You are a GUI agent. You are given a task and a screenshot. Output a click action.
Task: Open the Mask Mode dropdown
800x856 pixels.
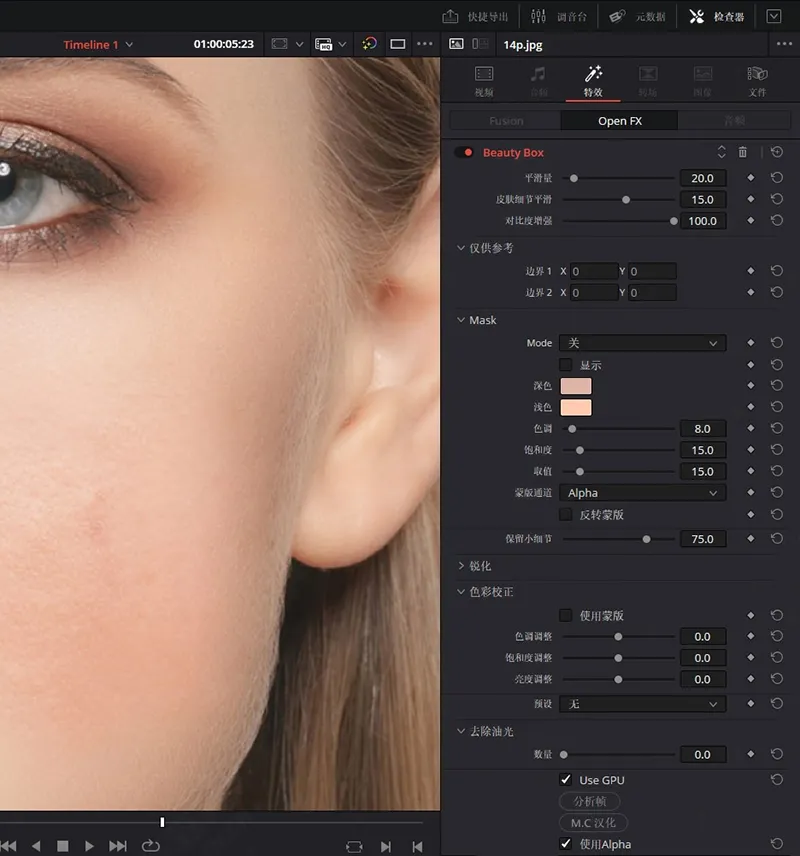[x=642, y=343]
